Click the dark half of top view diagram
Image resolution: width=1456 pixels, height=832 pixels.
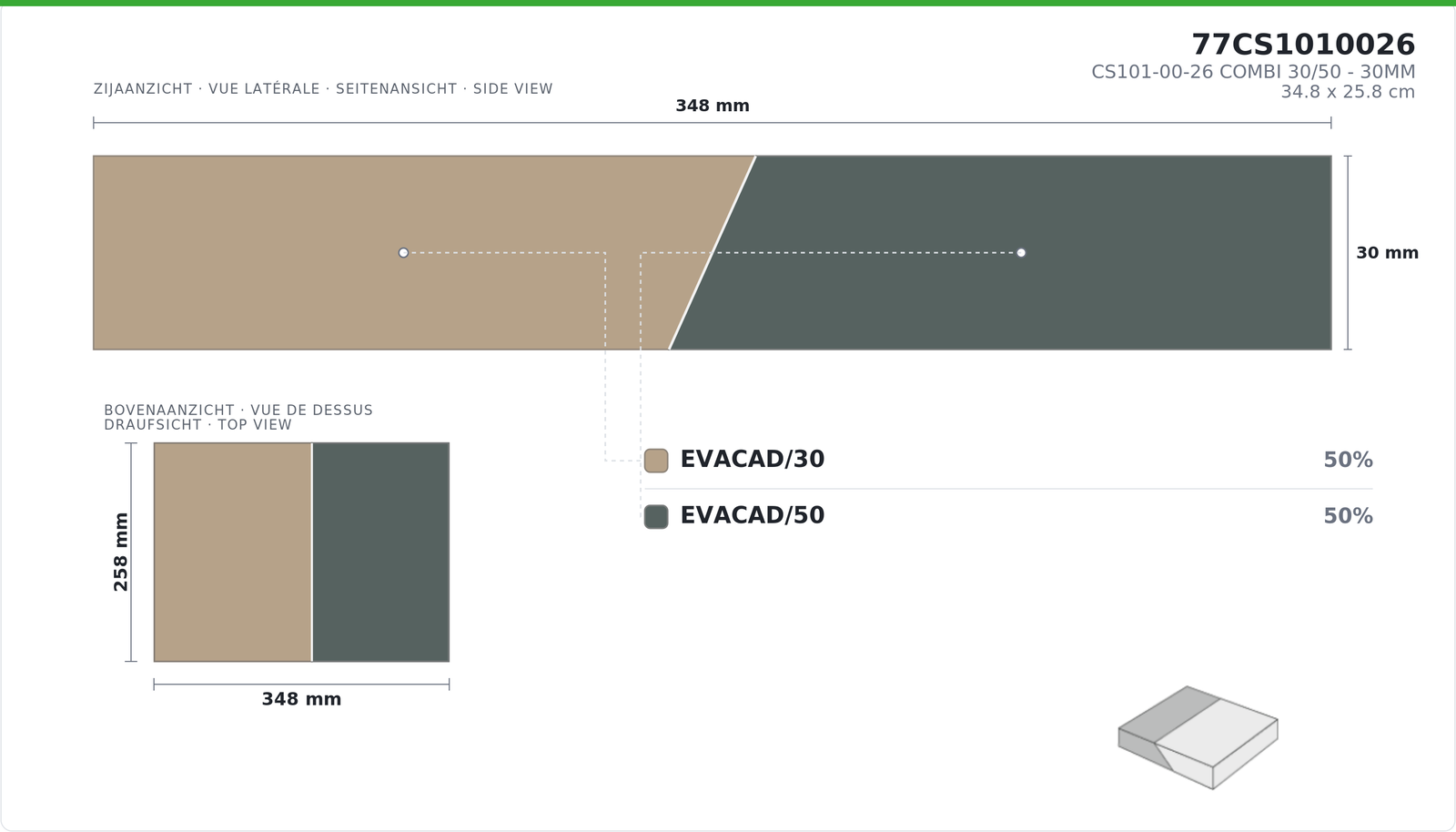[x=381, y=553]
